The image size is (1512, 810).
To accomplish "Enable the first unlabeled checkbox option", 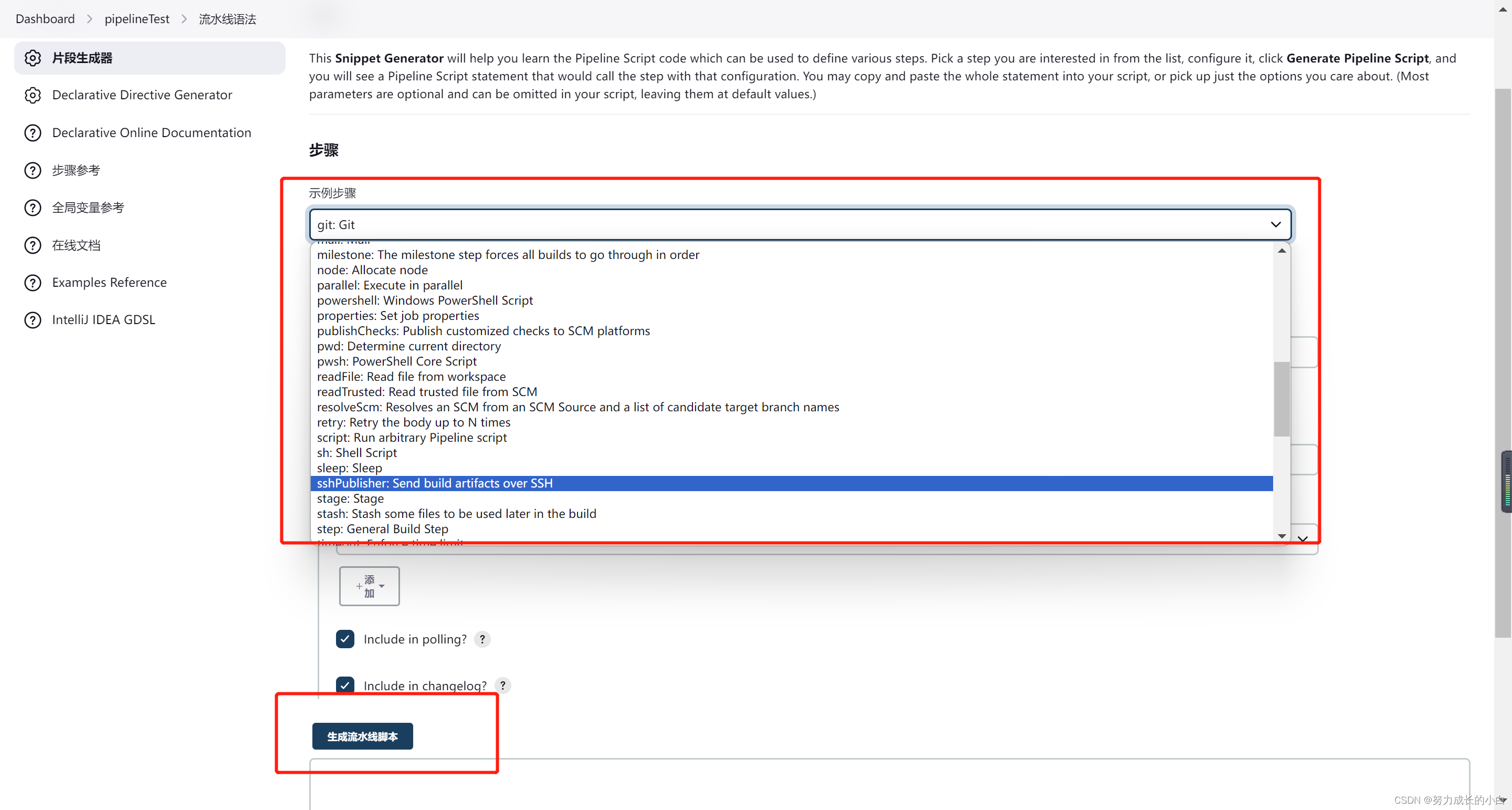I will (346, 638).
